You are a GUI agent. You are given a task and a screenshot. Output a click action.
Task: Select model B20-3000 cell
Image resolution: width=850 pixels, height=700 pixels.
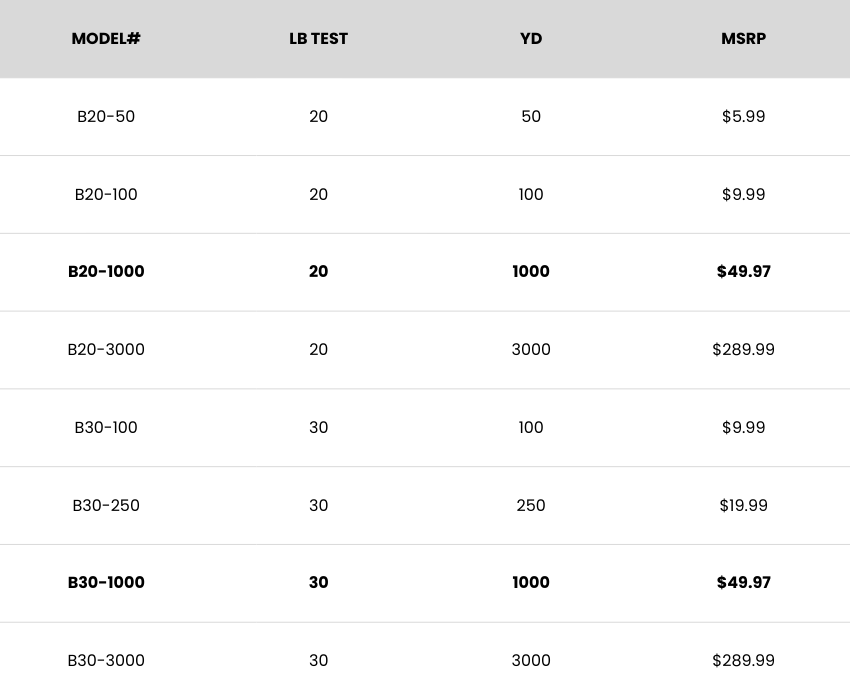pos(106,350)
